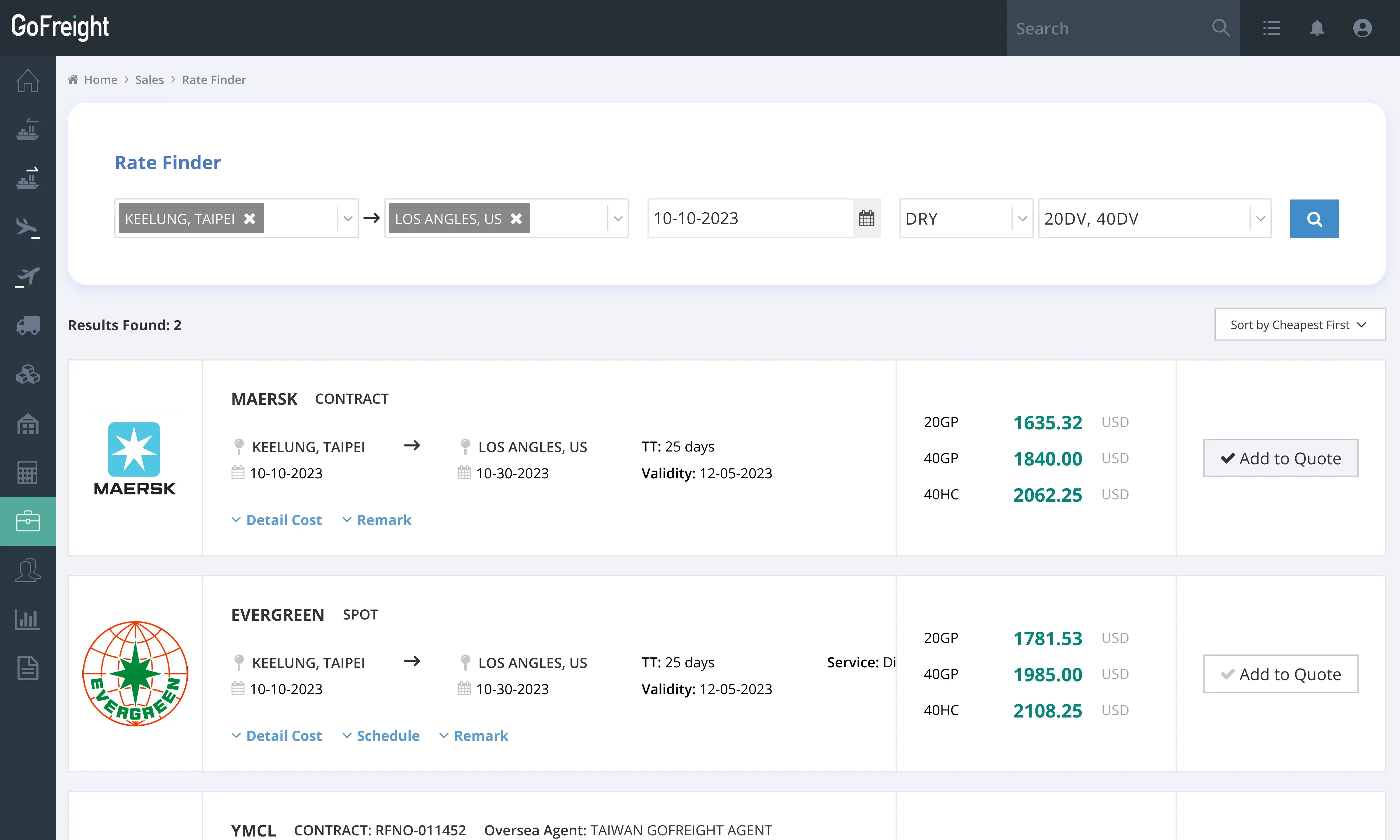Image resolution: width=1400 pixels, height=840 pixels.
Task: Click the calendar icon beside date field
Action: (866, 218)
